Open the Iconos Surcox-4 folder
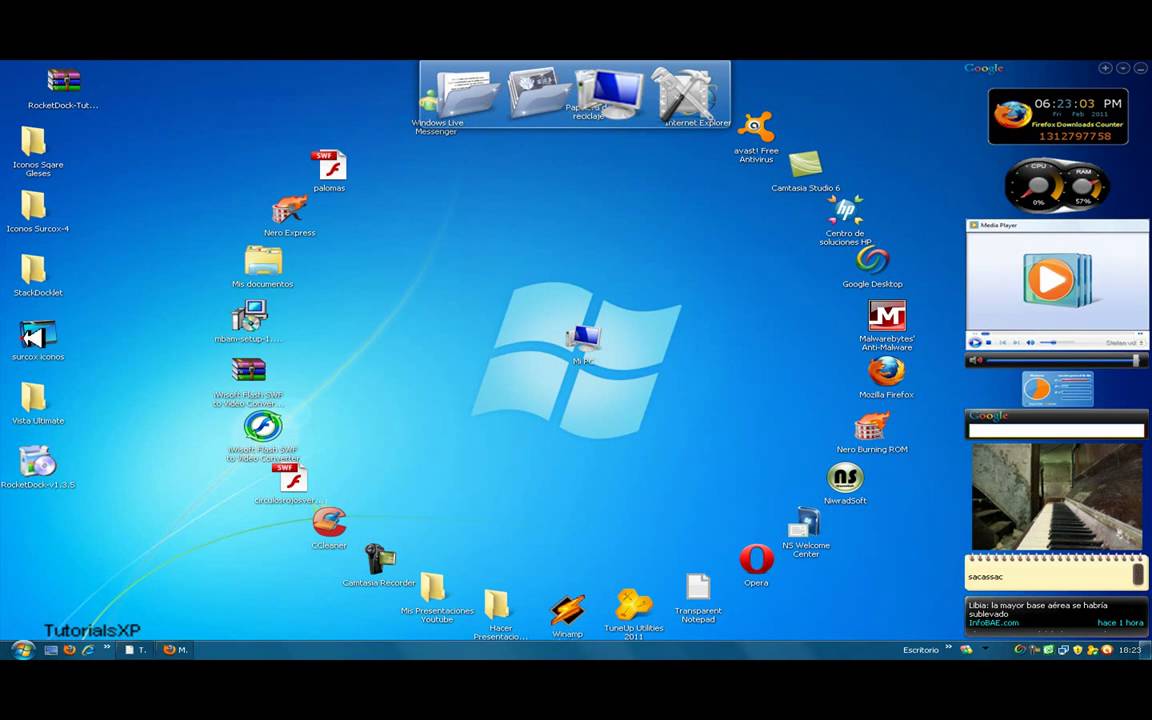The image size is (1152, 720). coord(33,205)
